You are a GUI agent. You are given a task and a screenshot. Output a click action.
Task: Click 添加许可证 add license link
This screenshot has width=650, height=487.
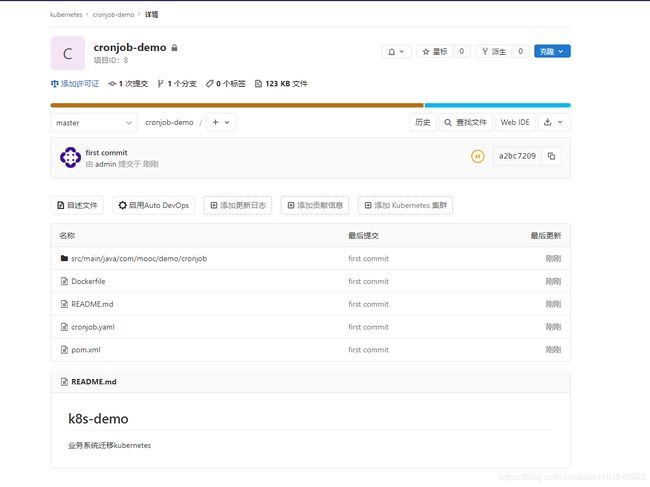pos(75,84)
